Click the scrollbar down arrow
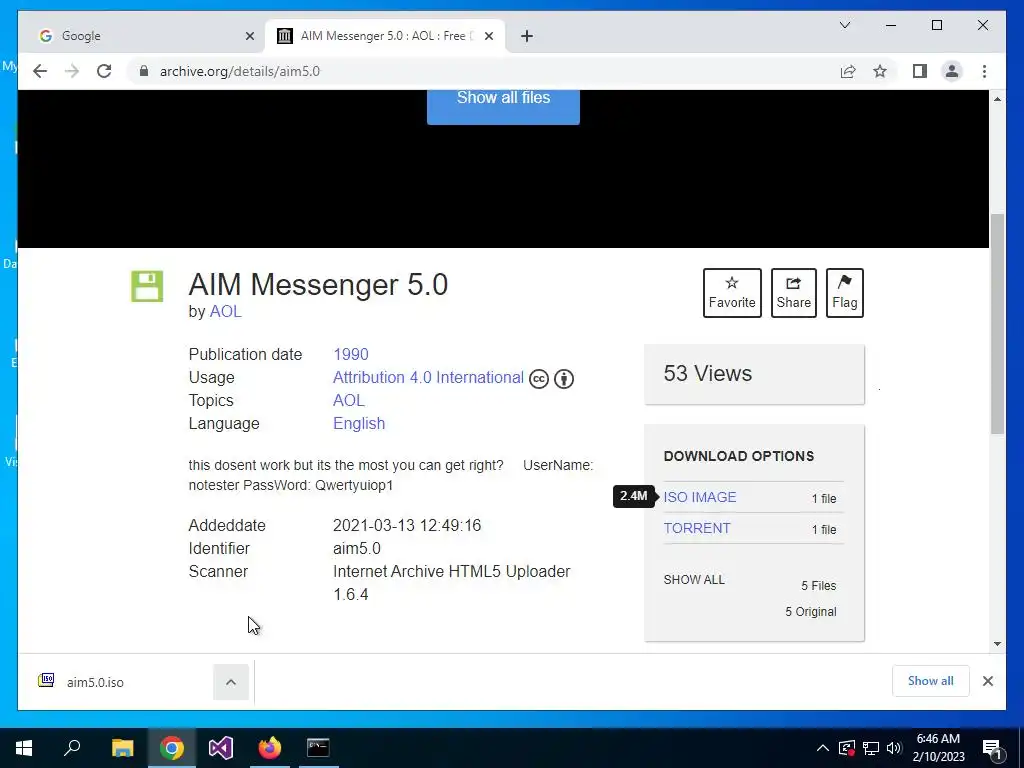The image size is (1024, 768). click(997, 644)
